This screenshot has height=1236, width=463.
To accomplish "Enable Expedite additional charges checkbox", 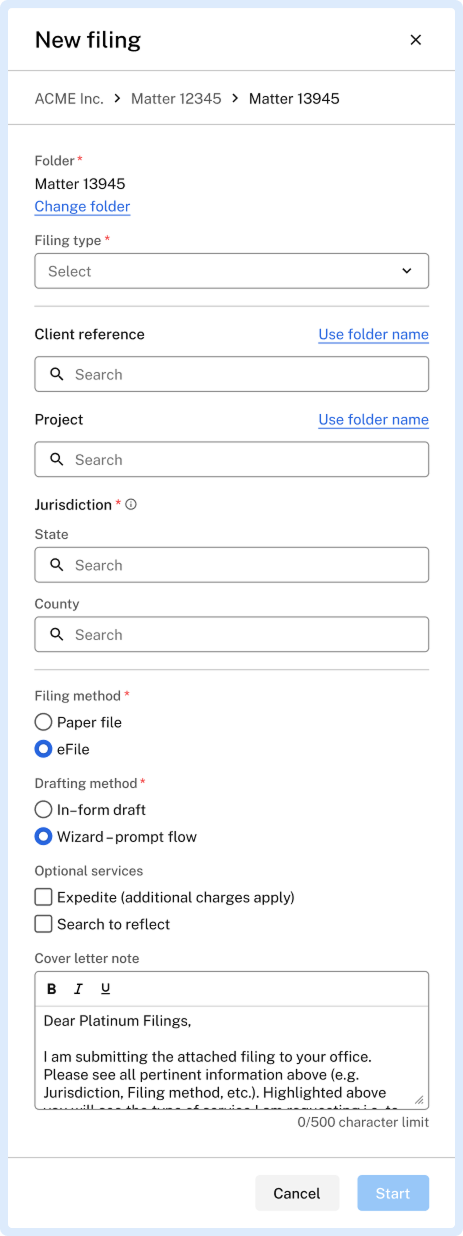I will [43, 897].
